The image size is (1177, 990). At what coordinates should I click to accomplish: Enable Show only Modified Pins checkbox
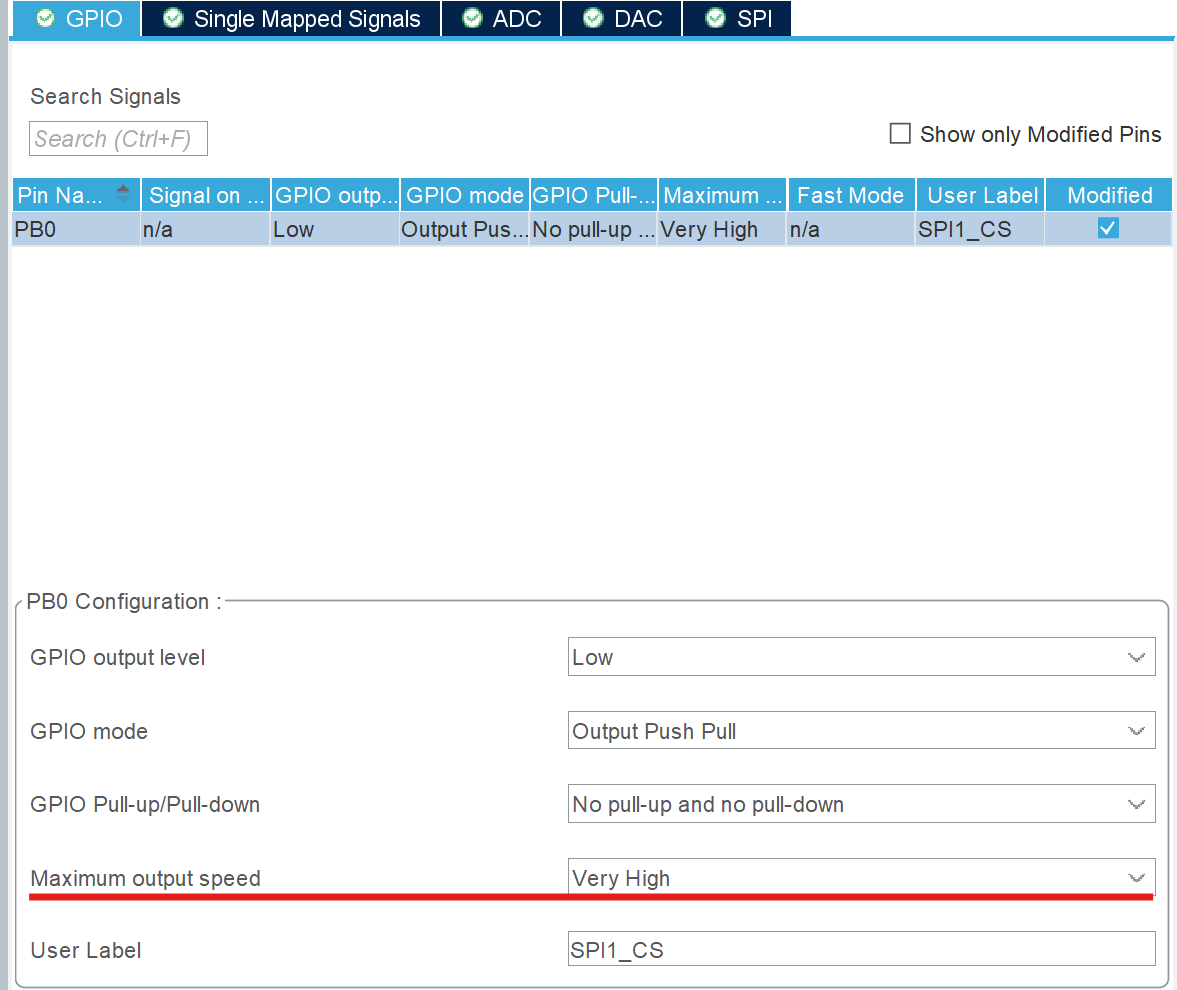900,134
